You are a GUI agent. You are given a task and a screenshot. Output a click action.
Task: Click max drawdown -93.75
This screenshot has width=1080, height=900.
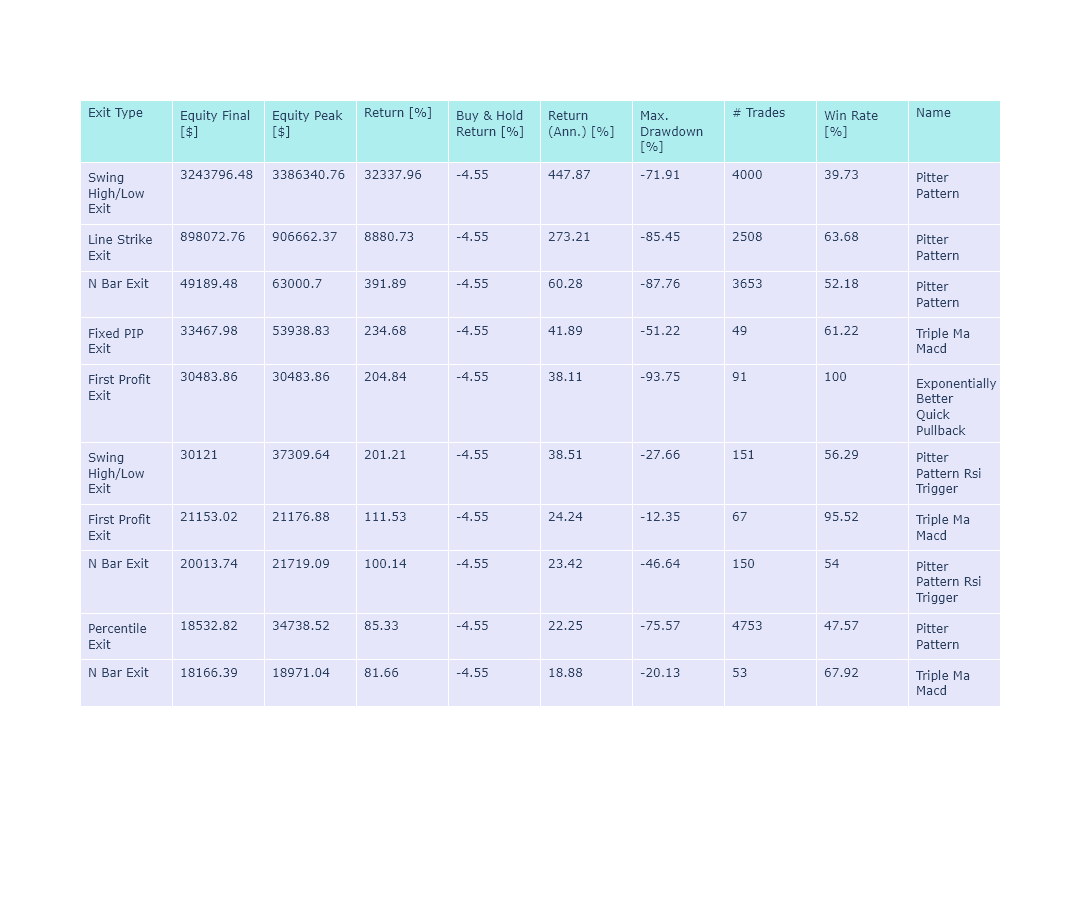659,377
